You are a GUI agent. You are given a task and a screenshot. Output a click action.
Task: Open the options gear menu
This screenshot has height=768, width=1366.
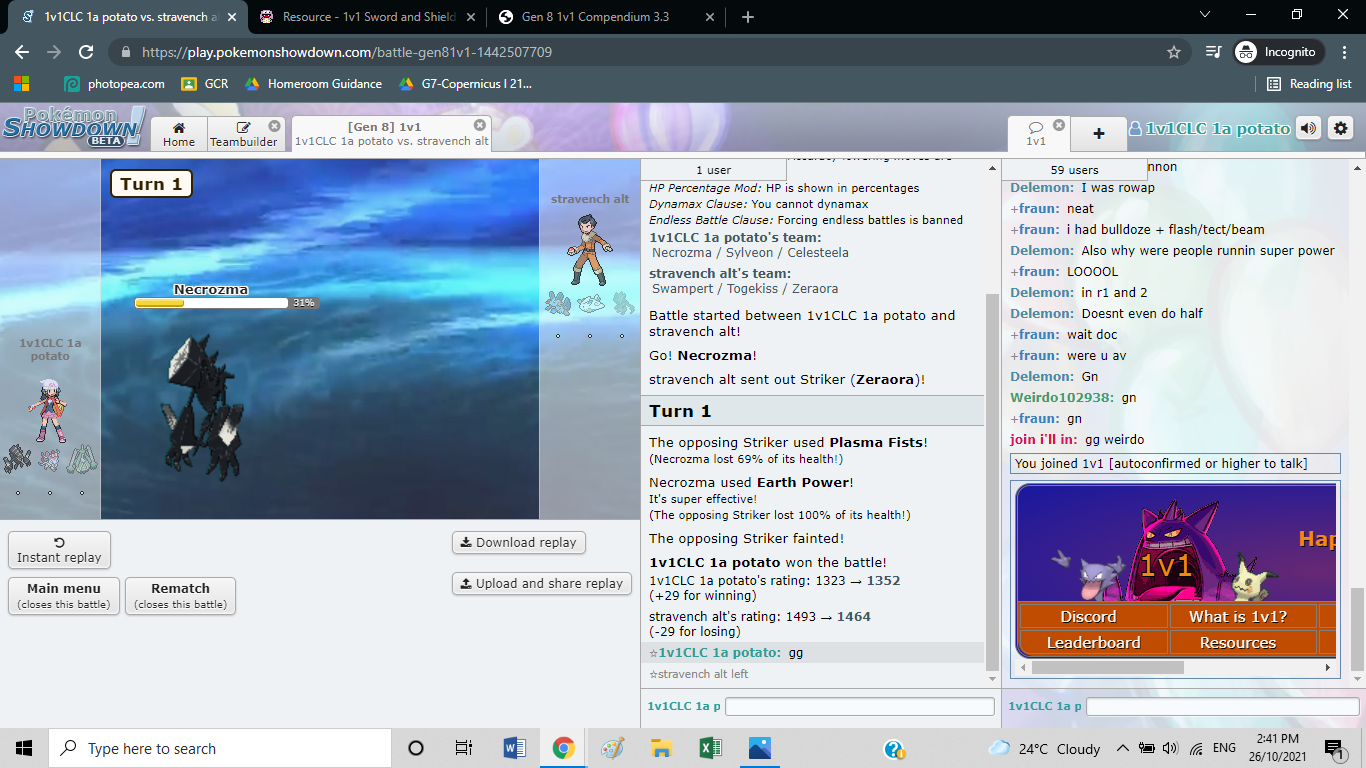pyautogui.click(x=1341, y=128)
